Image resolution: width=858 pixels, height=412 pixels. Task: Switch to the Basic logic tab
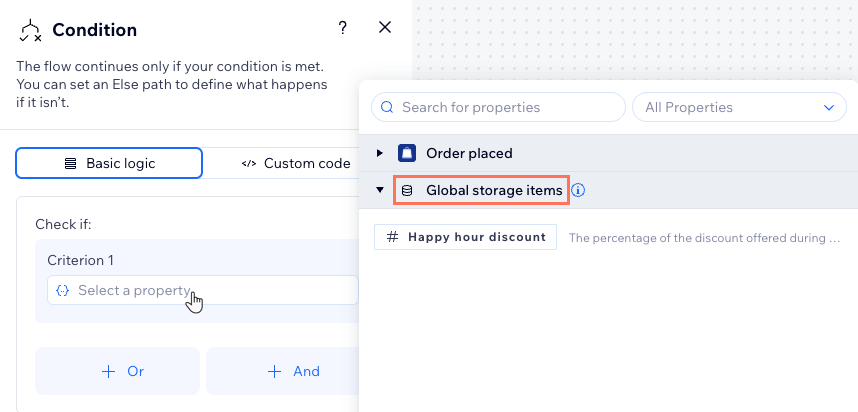click(109, 163)
